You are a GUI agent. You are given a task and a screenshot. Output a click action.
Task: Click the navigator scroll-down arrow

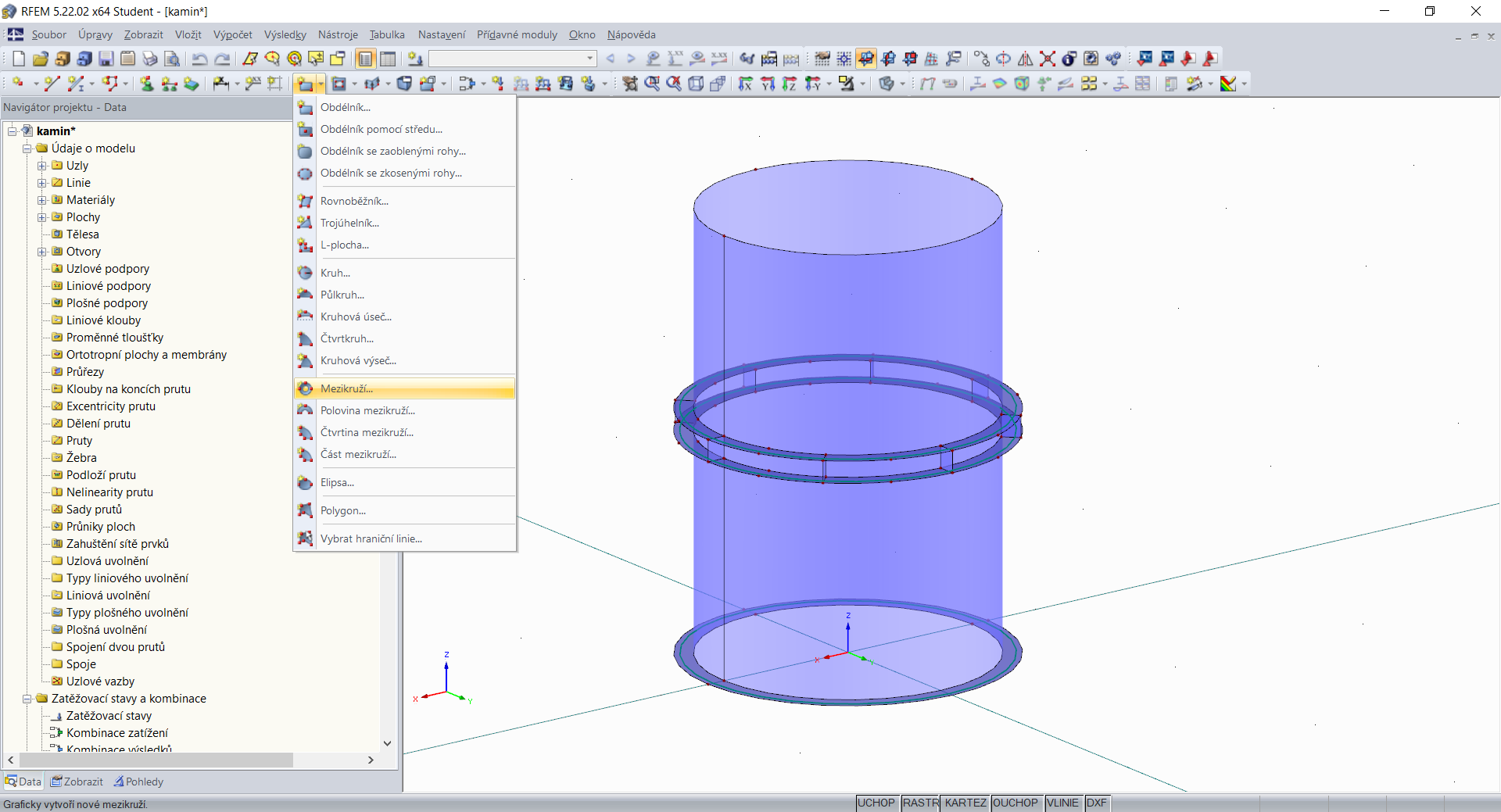coord(387,743)
